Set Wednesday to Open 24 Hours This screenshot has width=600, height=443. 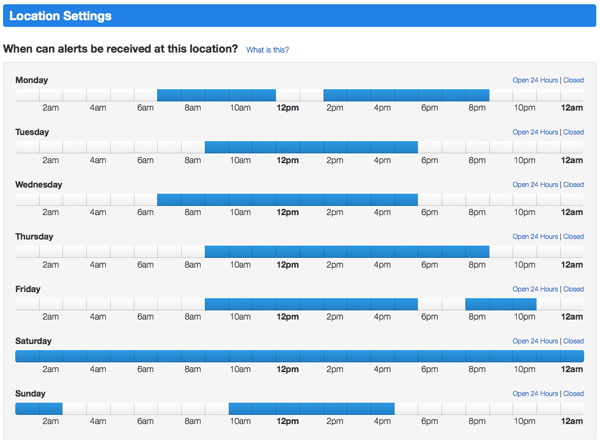pyautogui.click(x=535, y=184)
